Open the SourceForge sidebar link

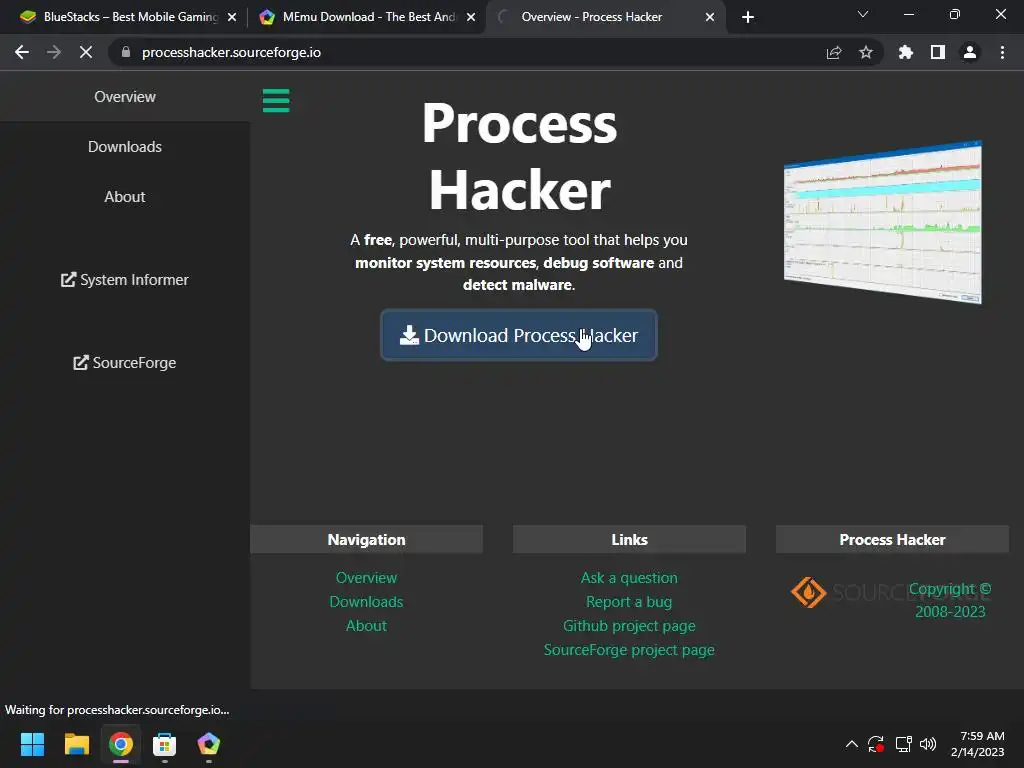coord(125,362)
